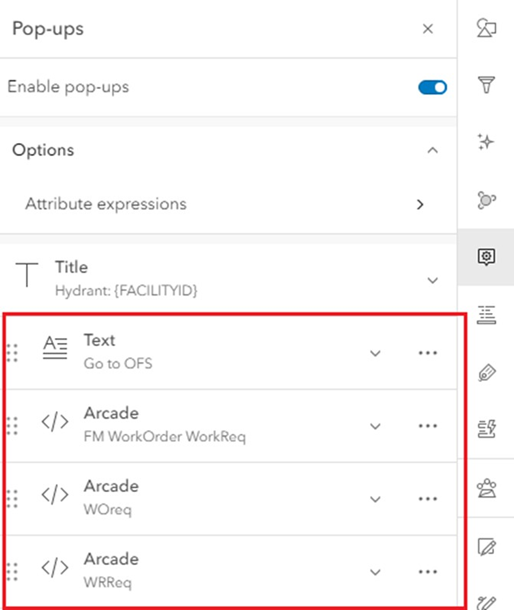Close the Pop-ups panel
514x610 pixels.
pos(428,29)
